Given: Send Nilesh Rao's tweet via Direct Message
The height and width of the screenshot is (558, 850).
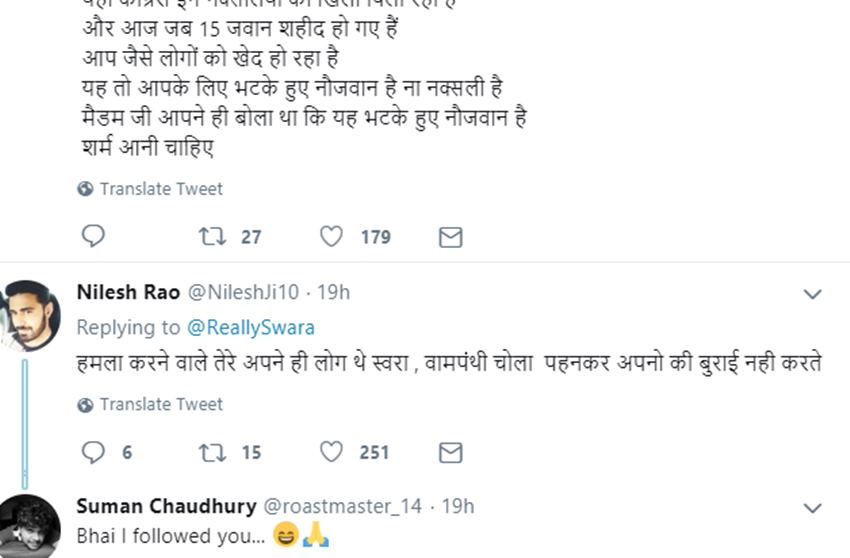Looking at the screenshot, I should tap(451, 453).
